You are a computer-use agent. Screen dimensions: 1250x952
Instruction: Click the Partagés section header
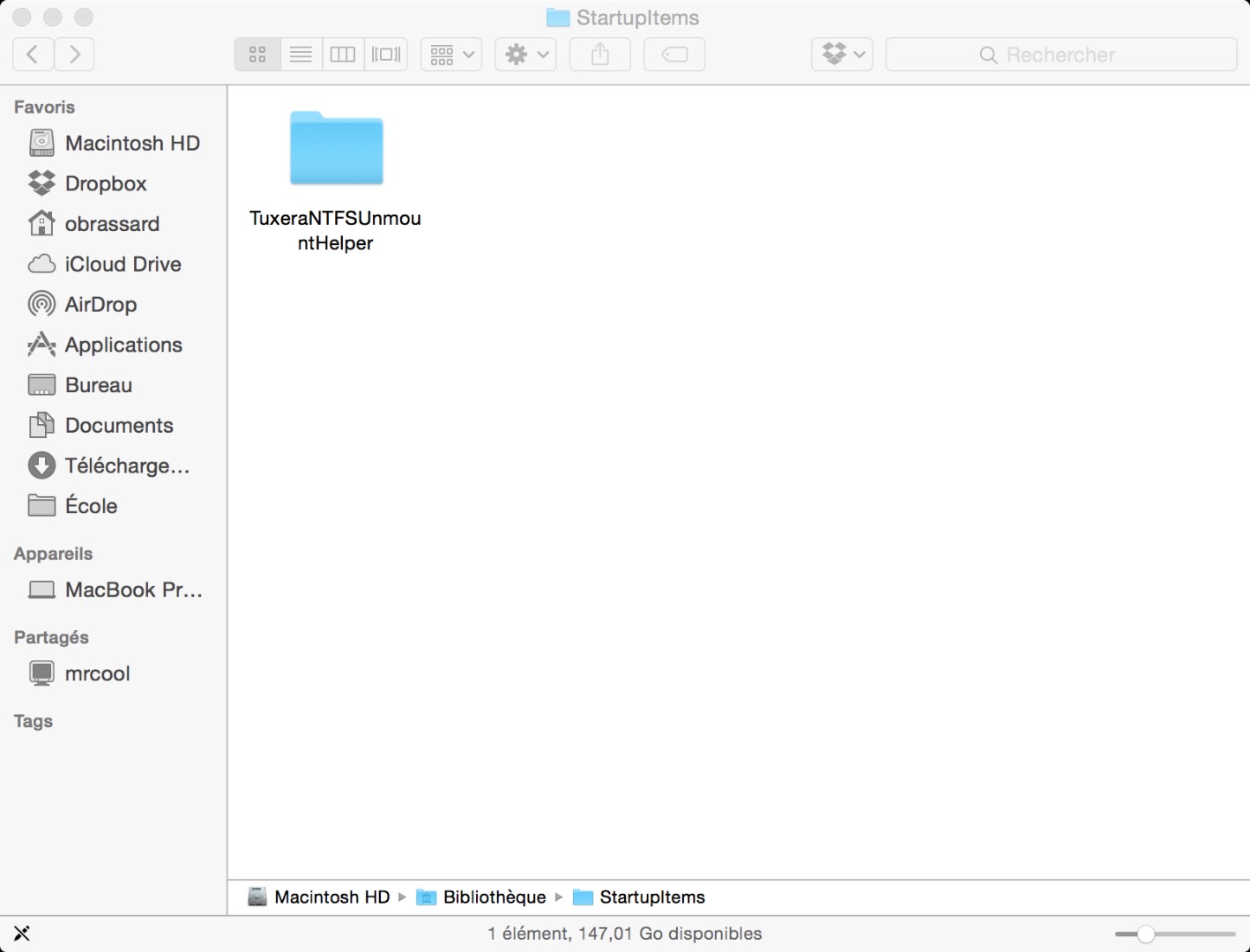point(51,637)
